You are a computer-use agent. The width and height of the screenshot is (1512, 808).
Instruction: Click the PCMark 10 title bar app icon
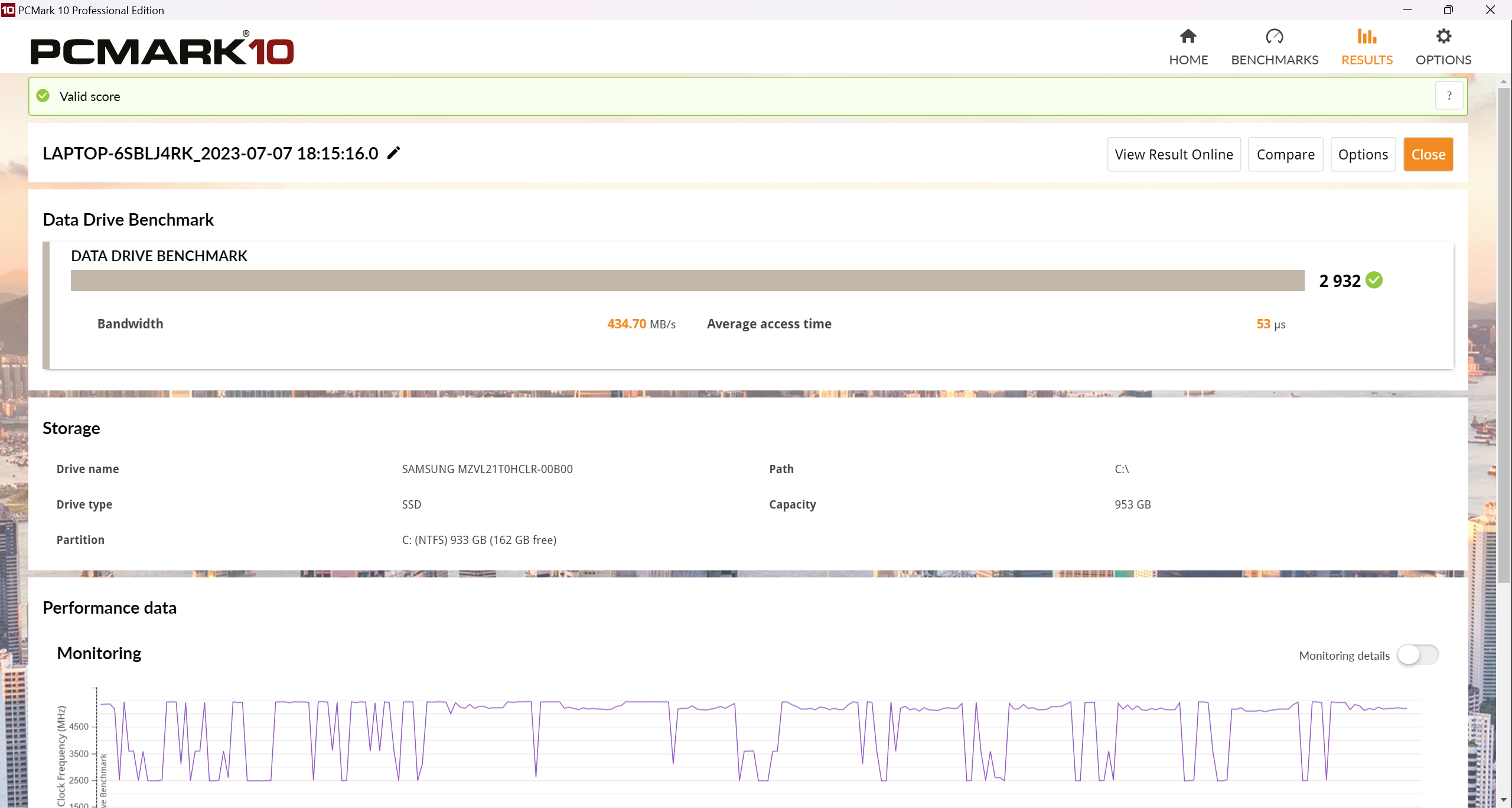coord(8,10)
